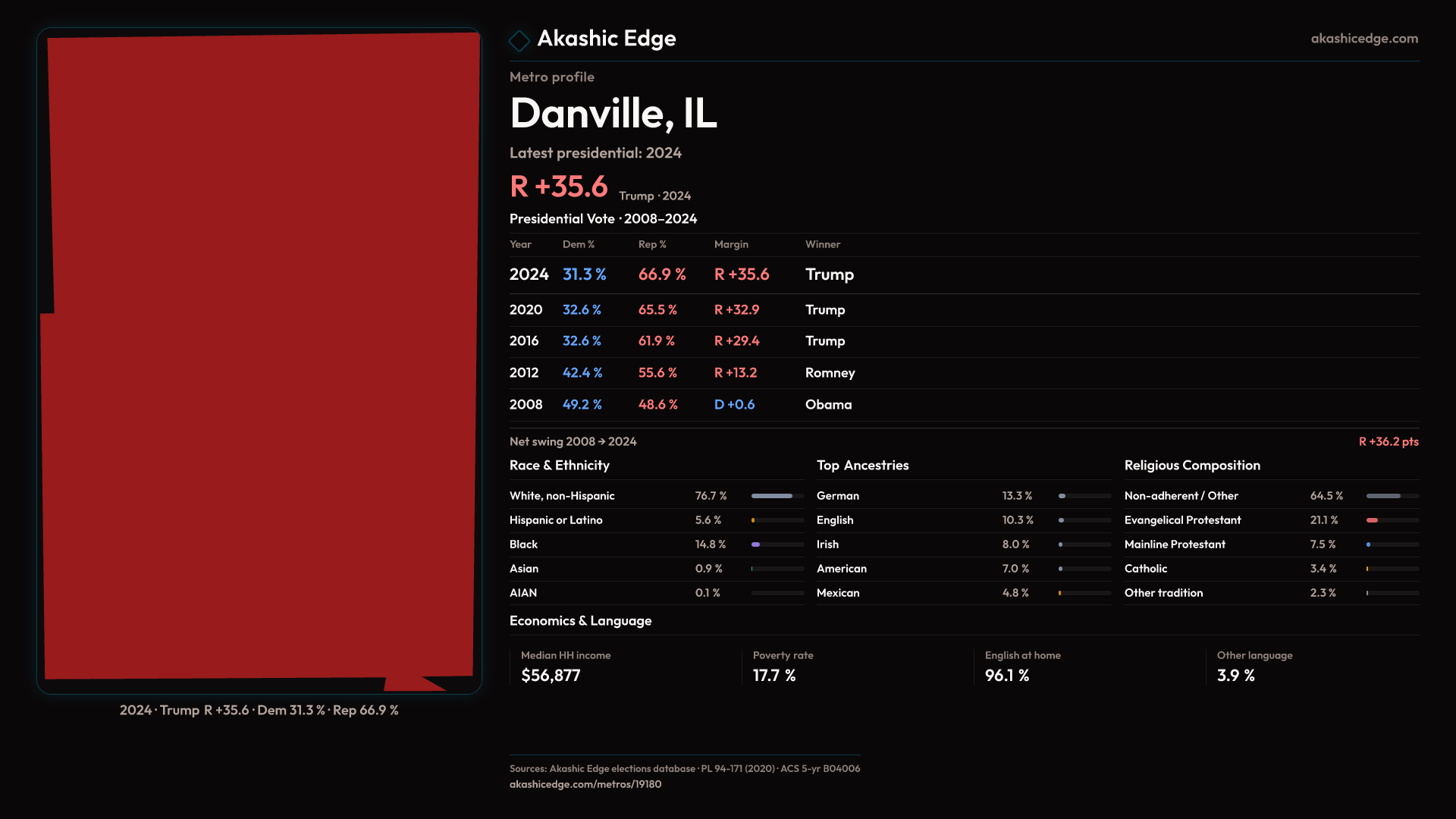1456x819 pixels.
Task: Open akashicedge.com/metros/19180 footer link
Action: click(585, 784)
